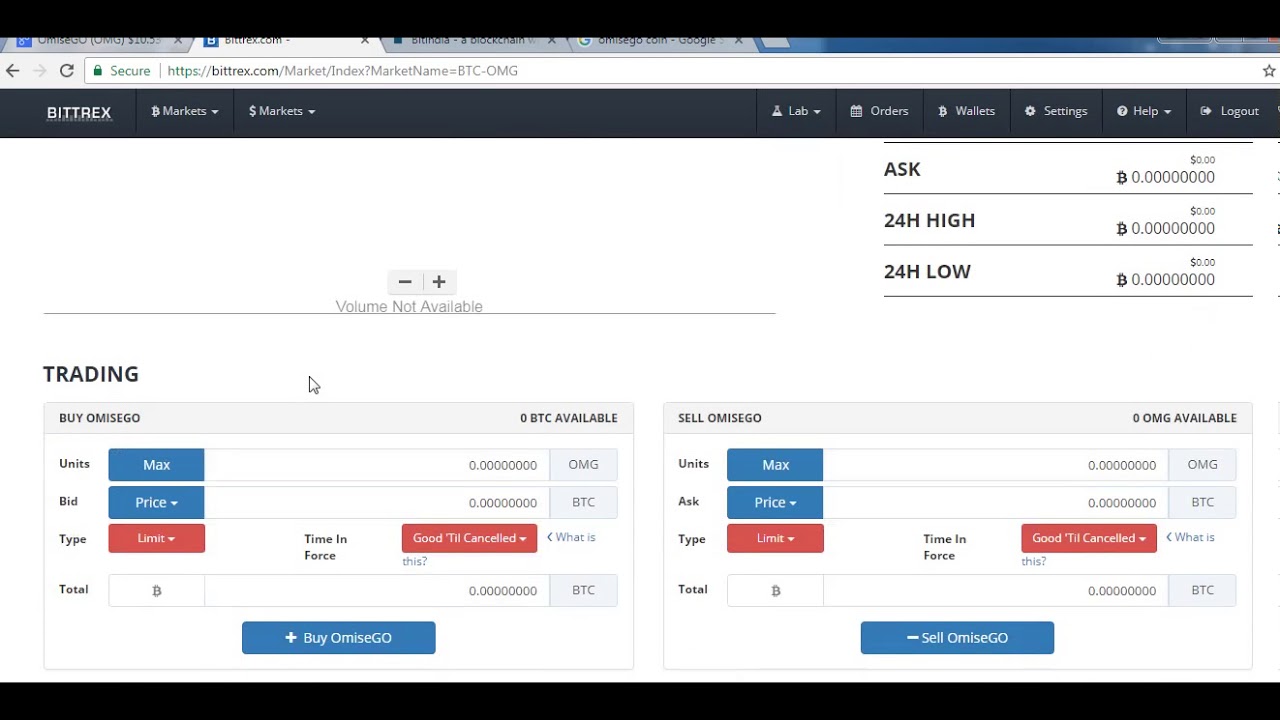Image resolution: width=1280 pixels, height=720 pixels.
Task: Click the bitcoin icon in sell Total row
Action: (775, 591)
